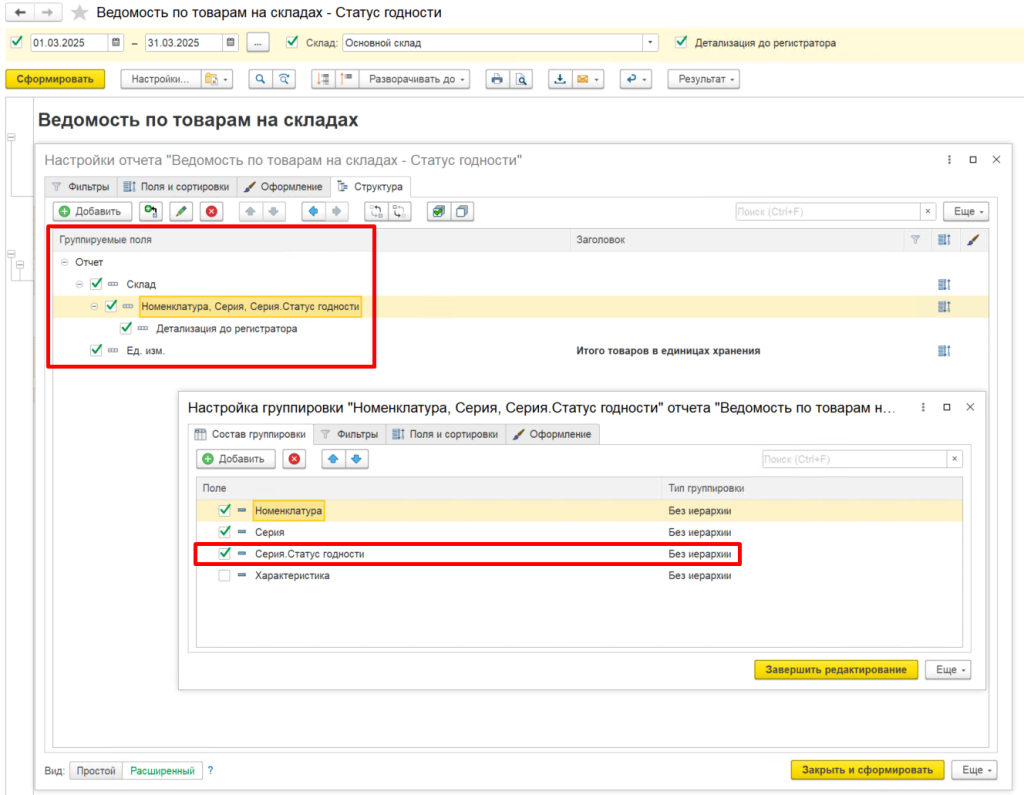The height and width of the screenshot is (795, 1024).
Task: Click the back navigation arrow
Action: (x=20, y=12)
